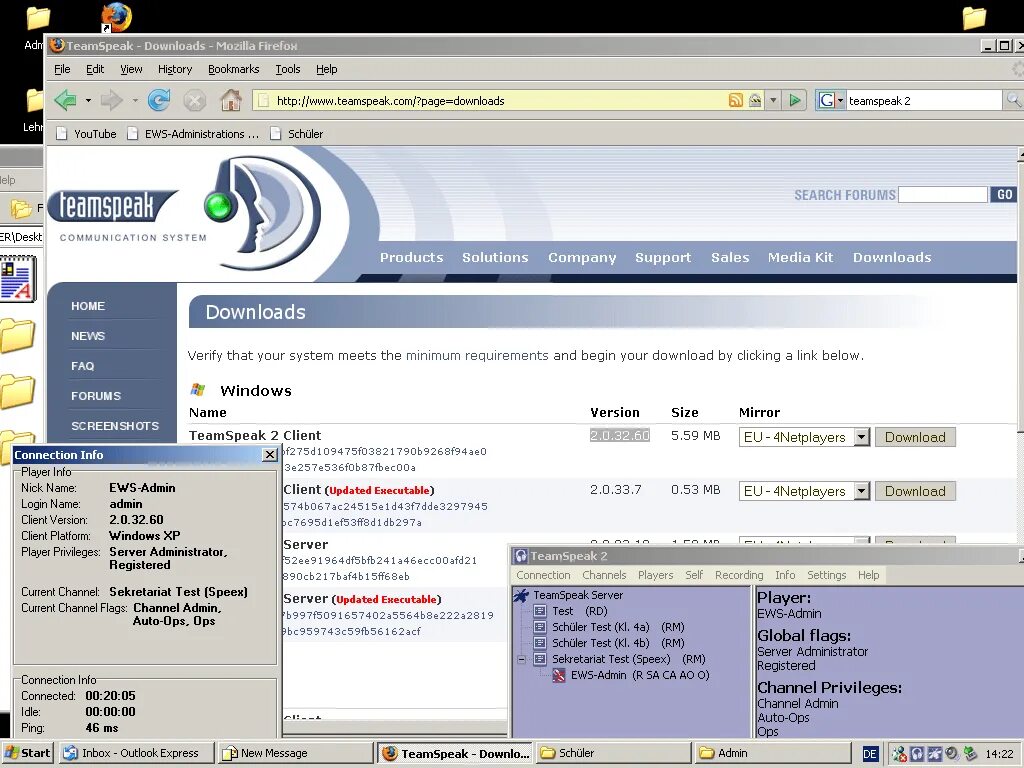This screenshot has height=768, width=1024.
Task: Open the EWS-Administrations bookmark
Action: tap(193, 134)
